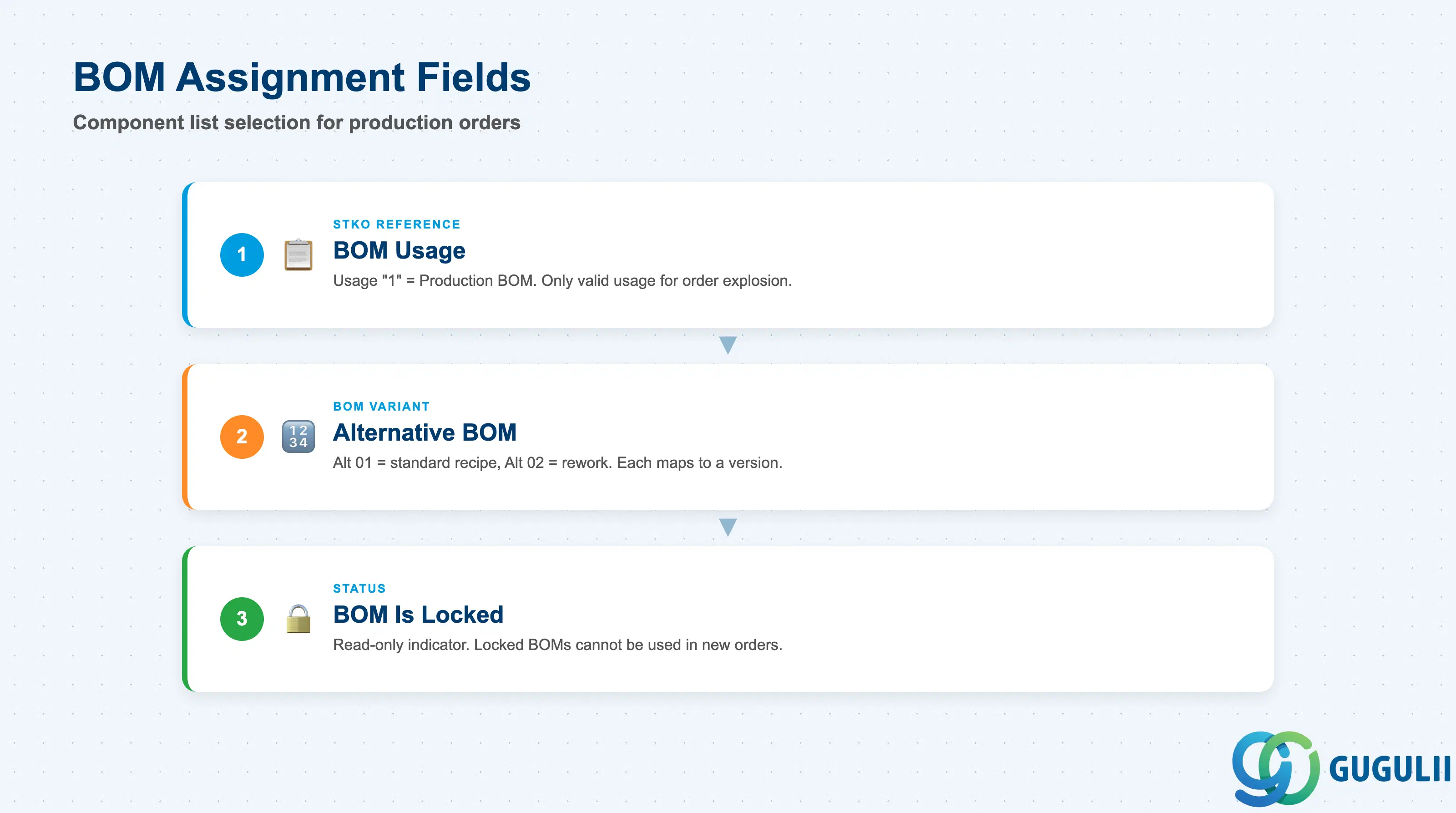This screenshot has height=813, width=1456.
Task: Click the "Alternative BOM" heading
Action: (425, 432)
